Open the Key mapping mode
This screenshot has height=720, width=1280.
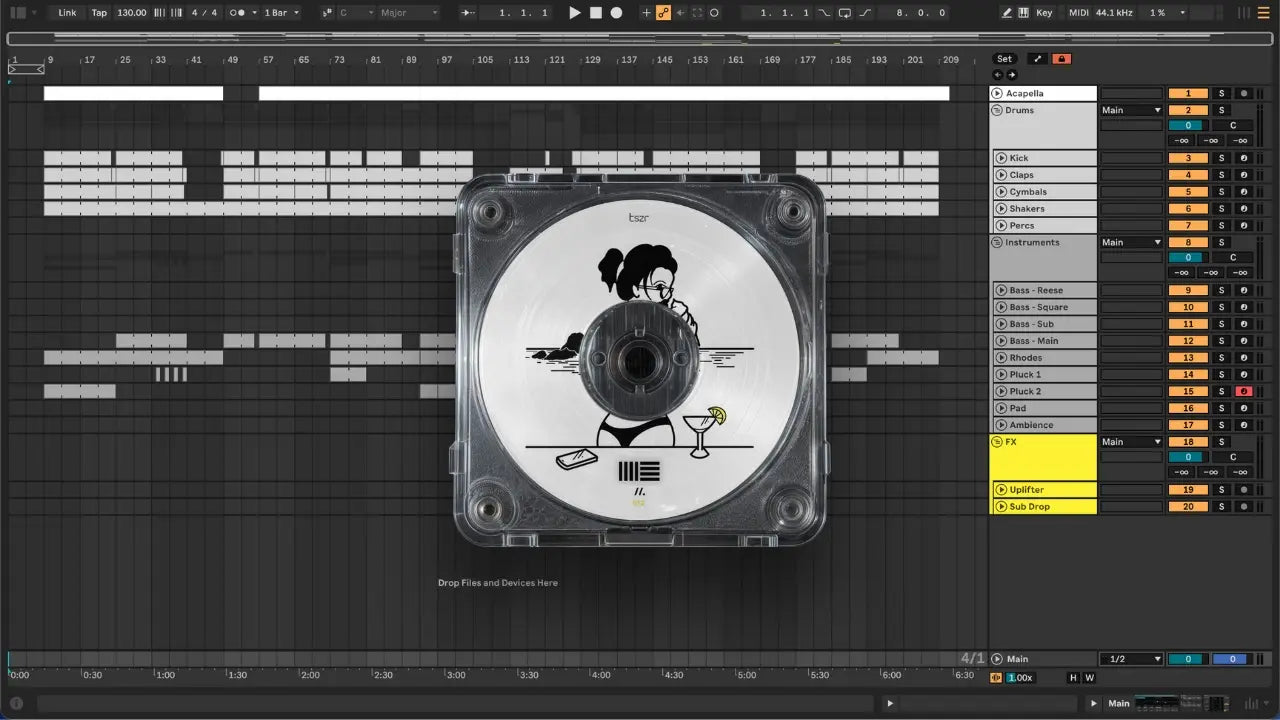(1044, 13)
